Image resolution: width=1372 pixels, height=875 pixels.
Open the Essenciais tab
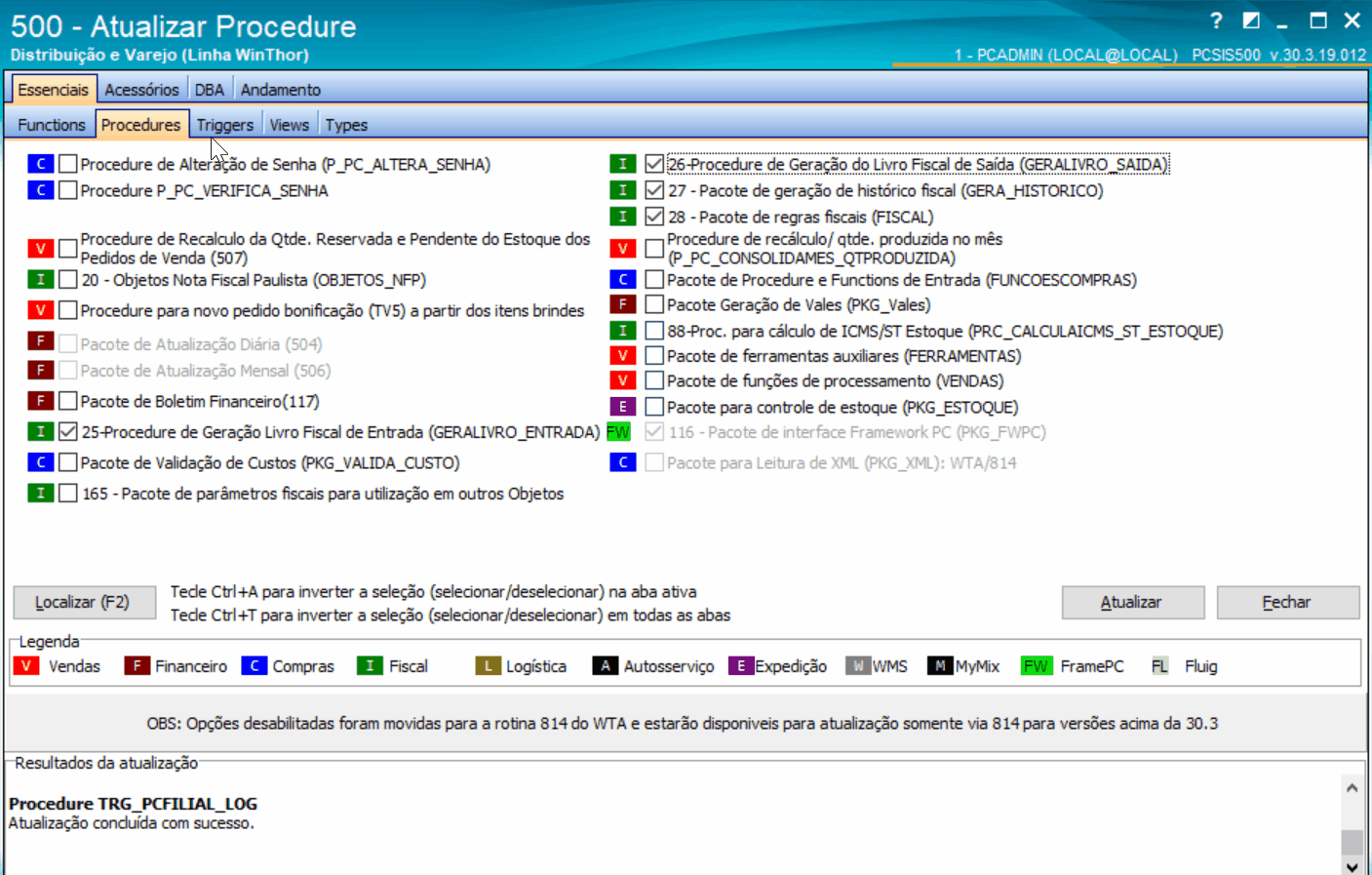coord(54,90)
